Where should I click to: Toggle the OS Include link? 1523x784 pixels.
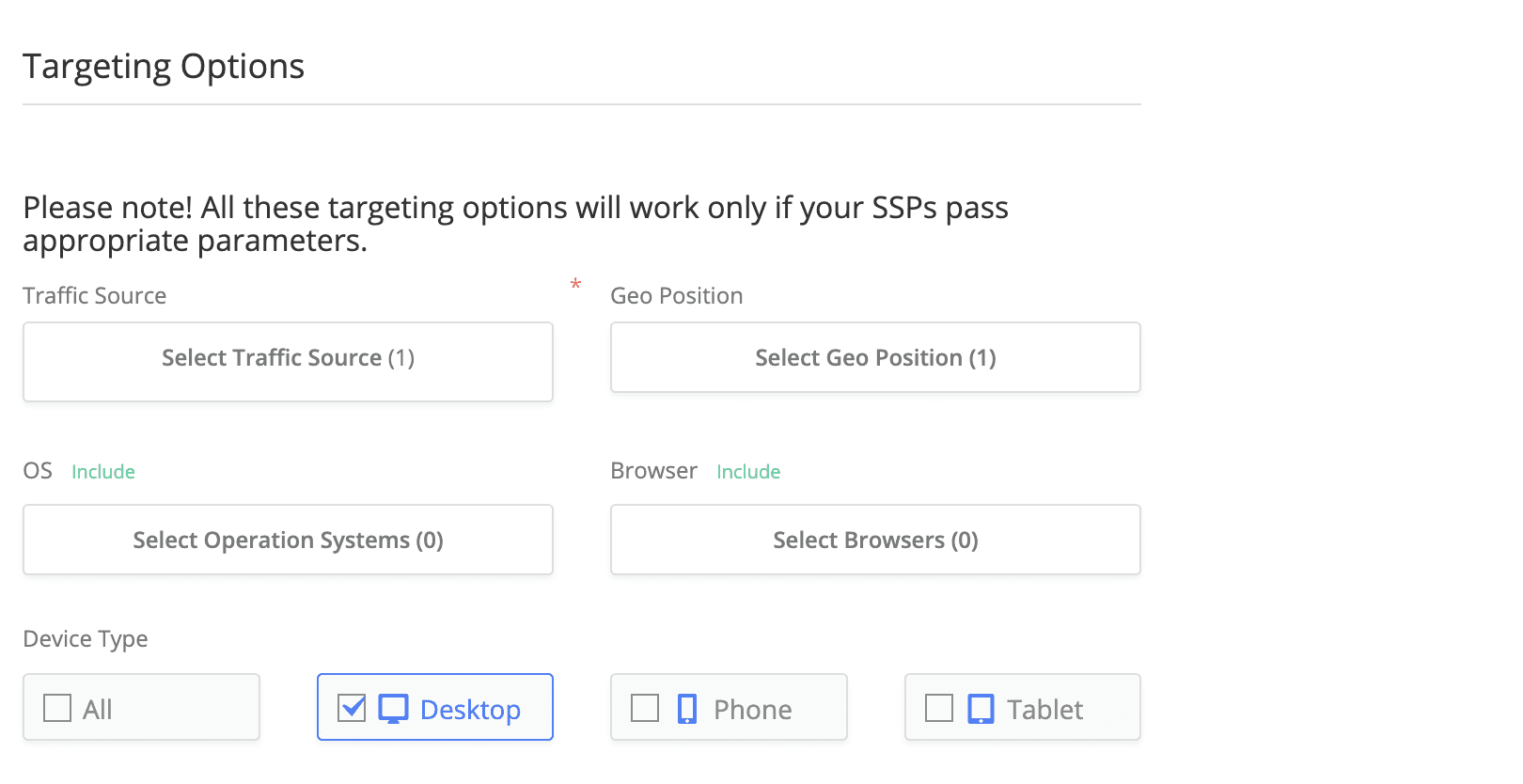click(103, 472)
